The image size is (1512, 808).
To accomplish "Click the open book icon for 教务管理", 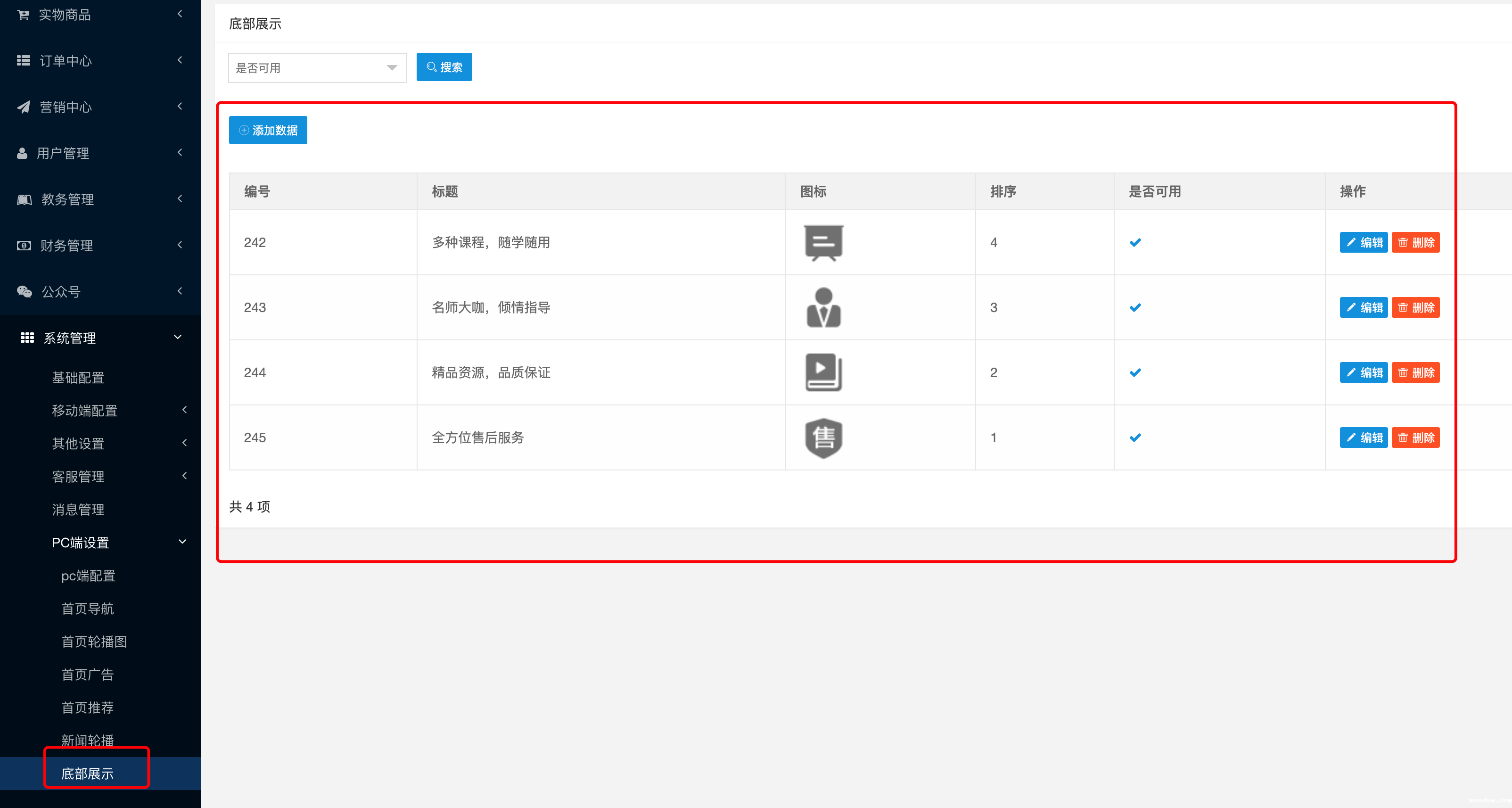I will 24,200.
